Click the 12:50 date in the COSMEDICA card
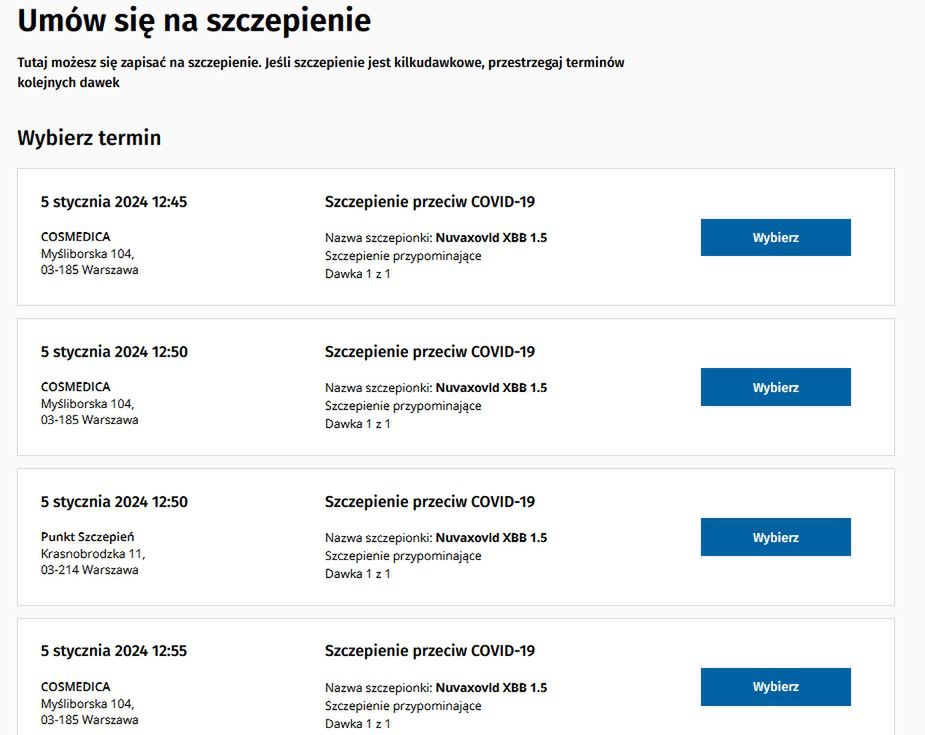Screen dimensions: 925x735 coord(114,352)
